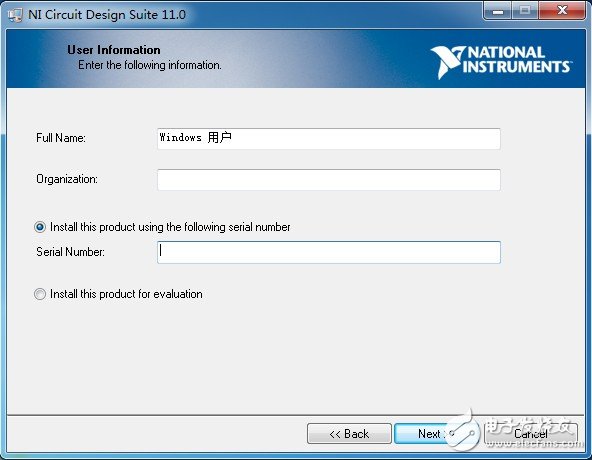Close the NI Circuit Design Suite window

click(562, 11)
